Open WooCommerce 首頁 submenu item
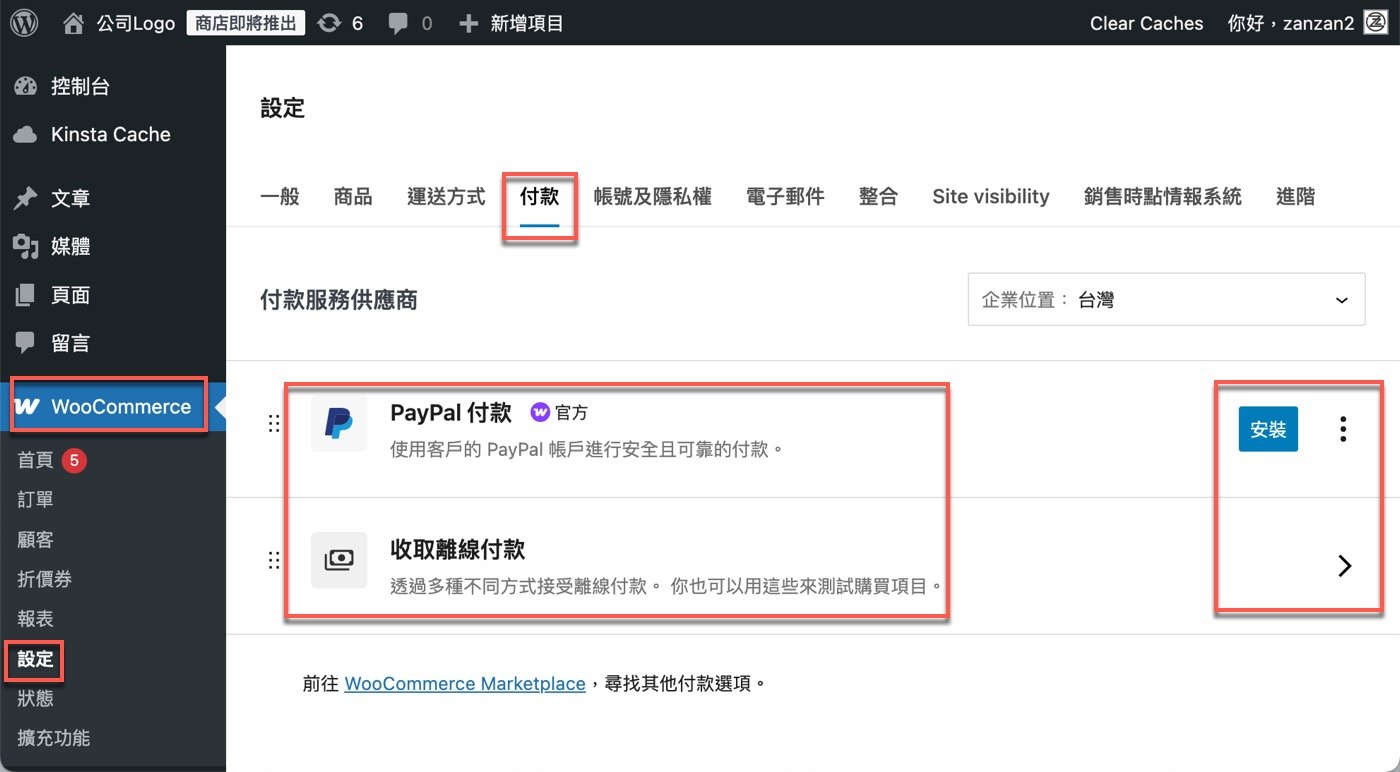Screen dimensions: 1400x772 pos(36,460)
